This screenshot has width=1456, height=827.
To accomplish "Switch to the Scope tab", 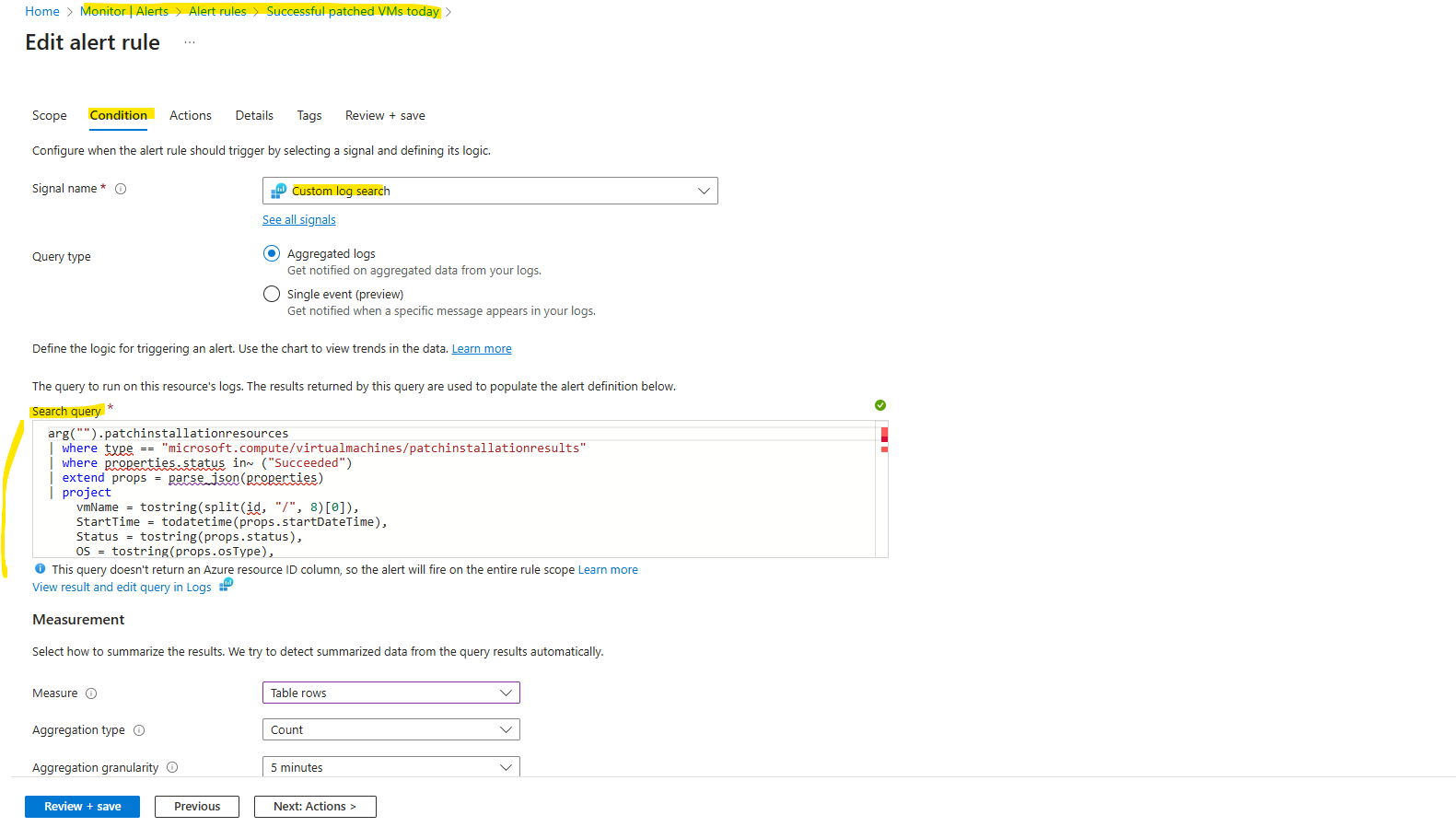I will click(x=50, y=115).
